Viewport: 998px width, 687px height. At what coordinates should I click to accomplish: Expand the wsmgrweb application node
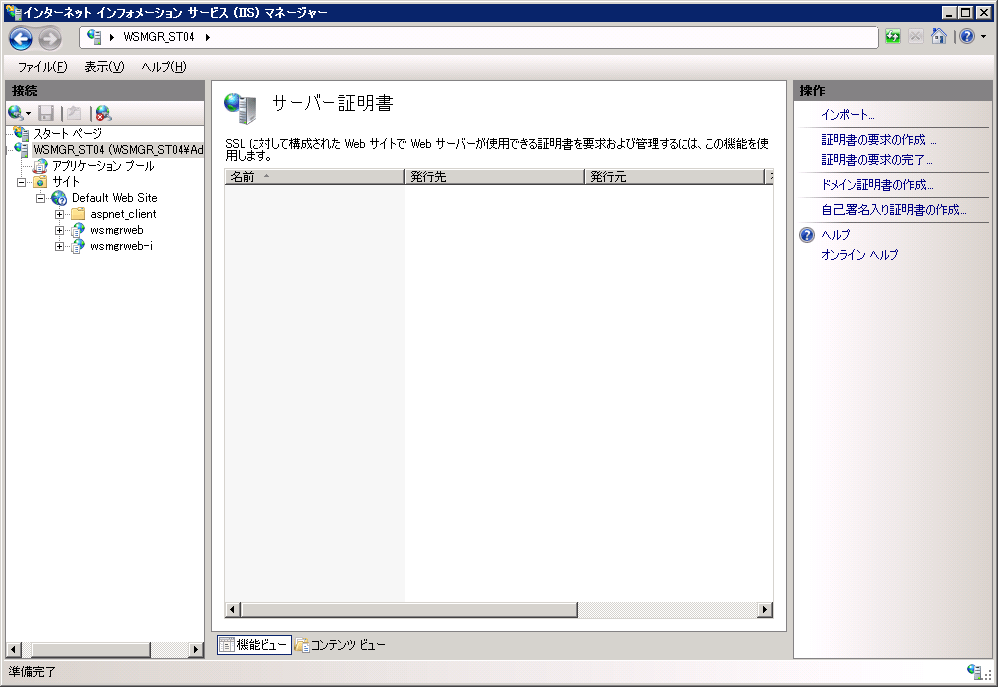pyautogui.click(x=59, y=230)
